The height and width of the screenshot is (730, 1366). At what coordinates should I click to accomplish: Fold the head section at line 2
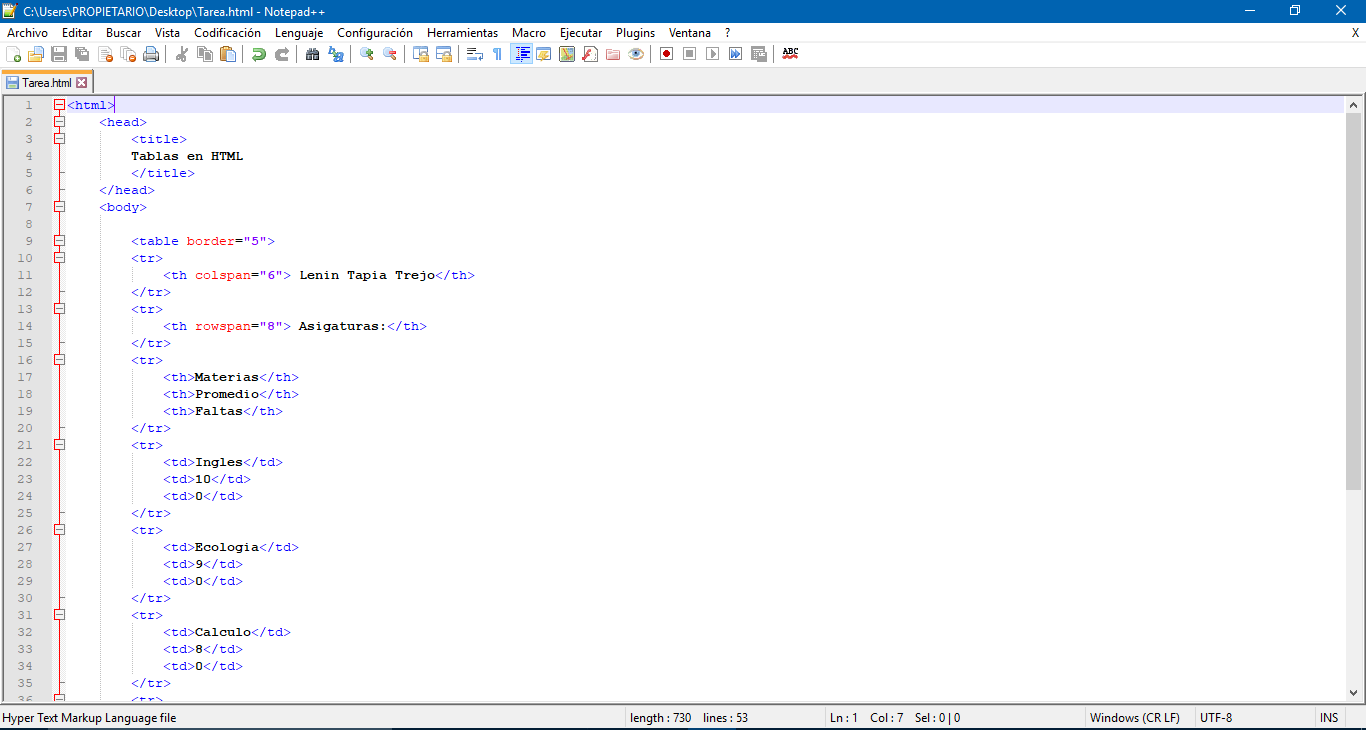[59, 121]
